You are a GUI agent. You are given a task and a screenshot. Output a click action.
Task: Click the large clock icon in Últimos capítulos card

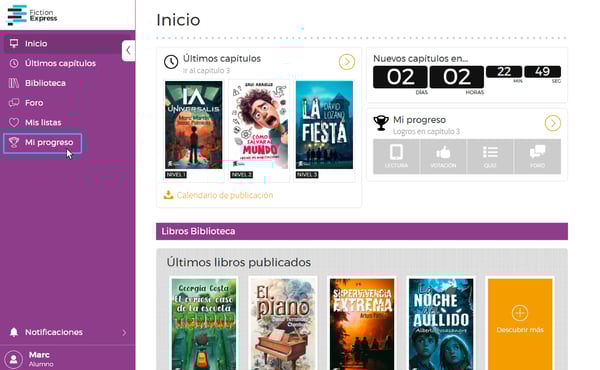coord(171,62)
